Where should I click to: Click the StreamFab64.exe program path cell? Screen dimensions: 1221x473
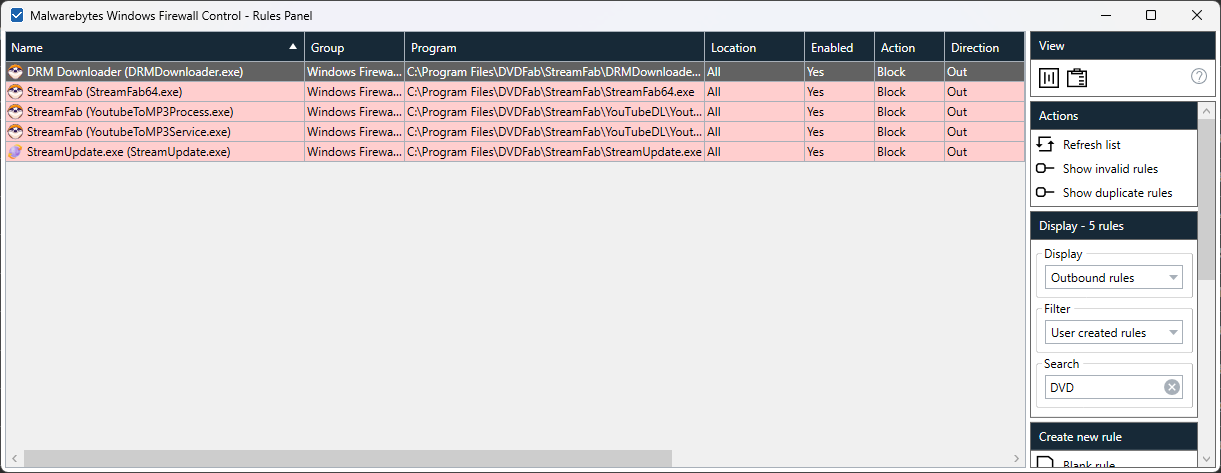[555, 92]
